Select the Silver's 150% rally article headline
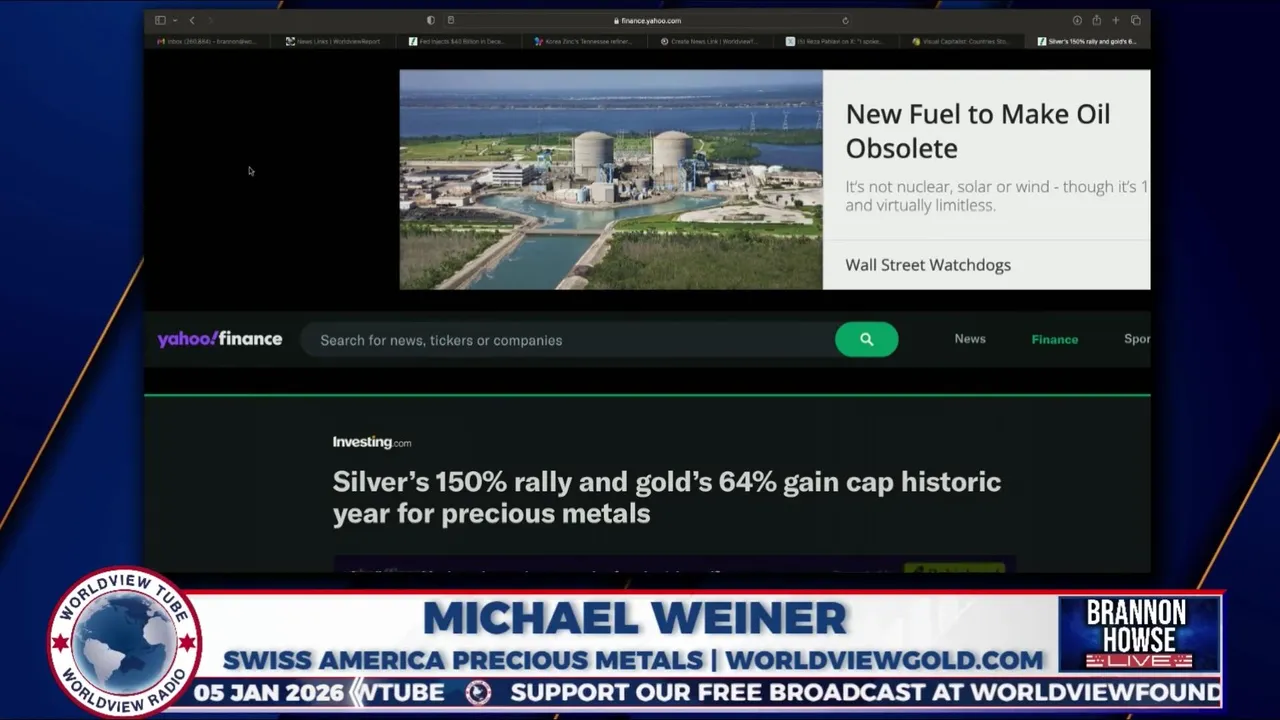 point(667,497)
